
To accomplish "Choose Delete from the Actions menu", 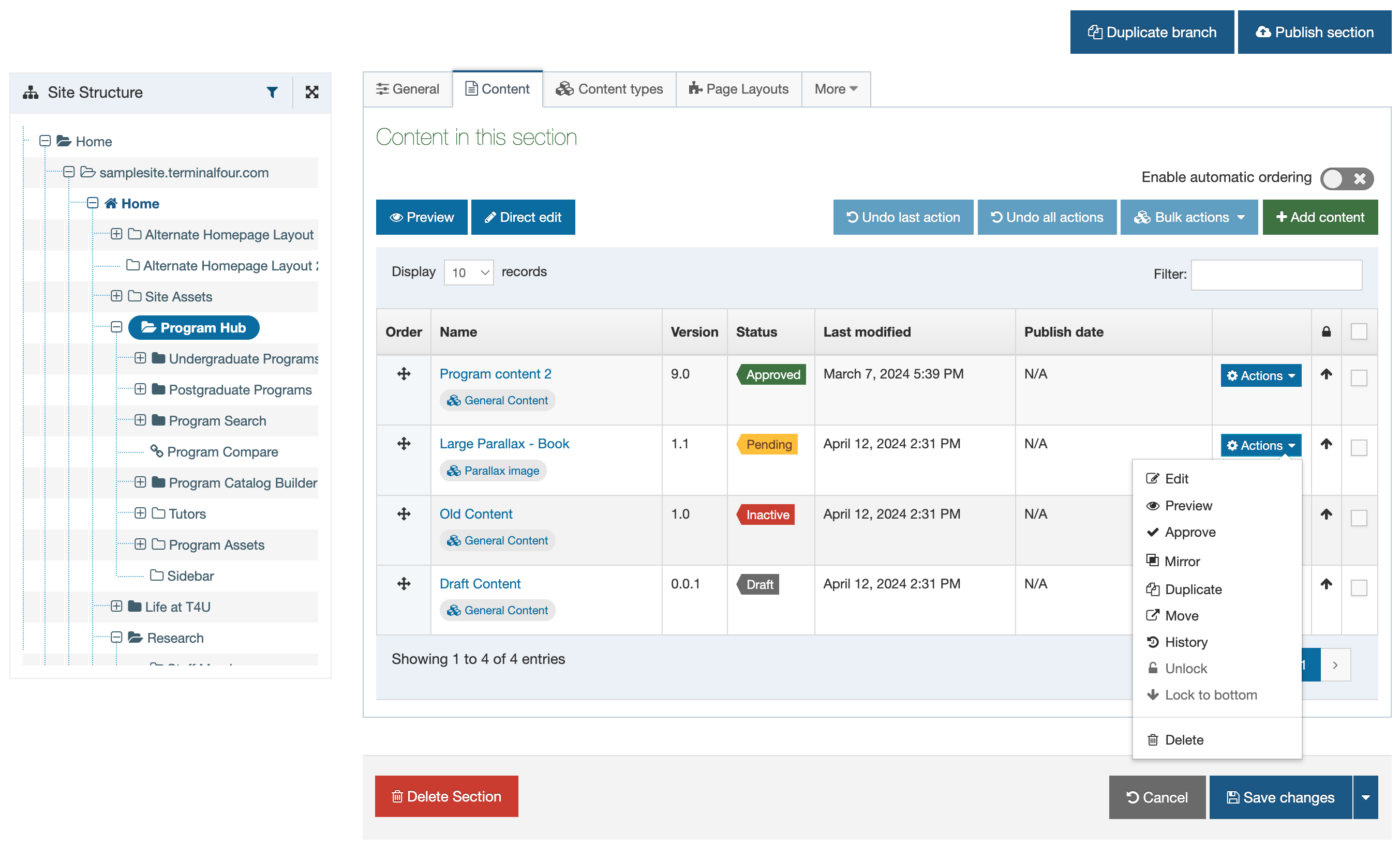I will (1217, 740).
